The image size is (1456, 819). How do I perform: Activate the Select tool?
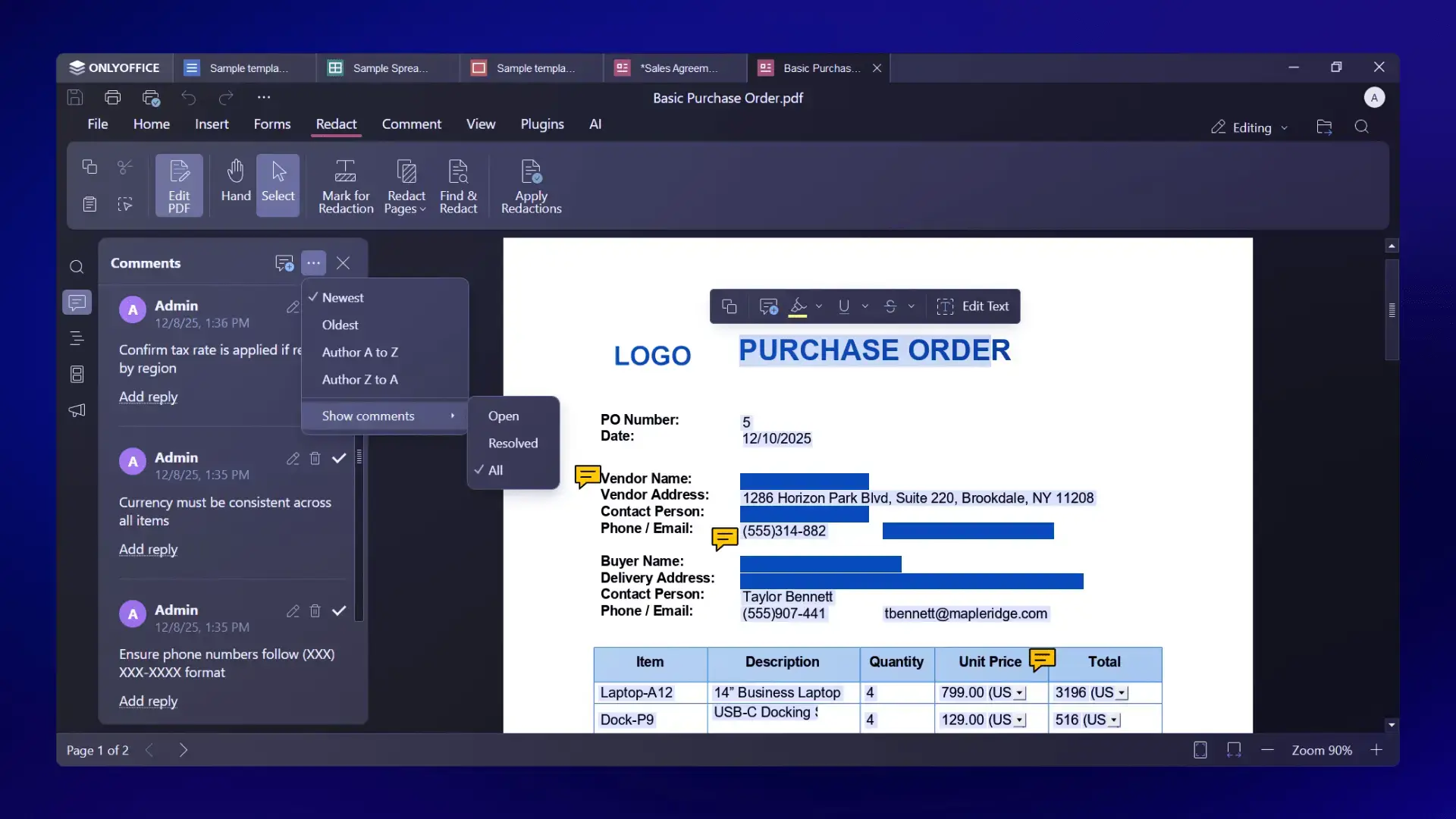278,186
